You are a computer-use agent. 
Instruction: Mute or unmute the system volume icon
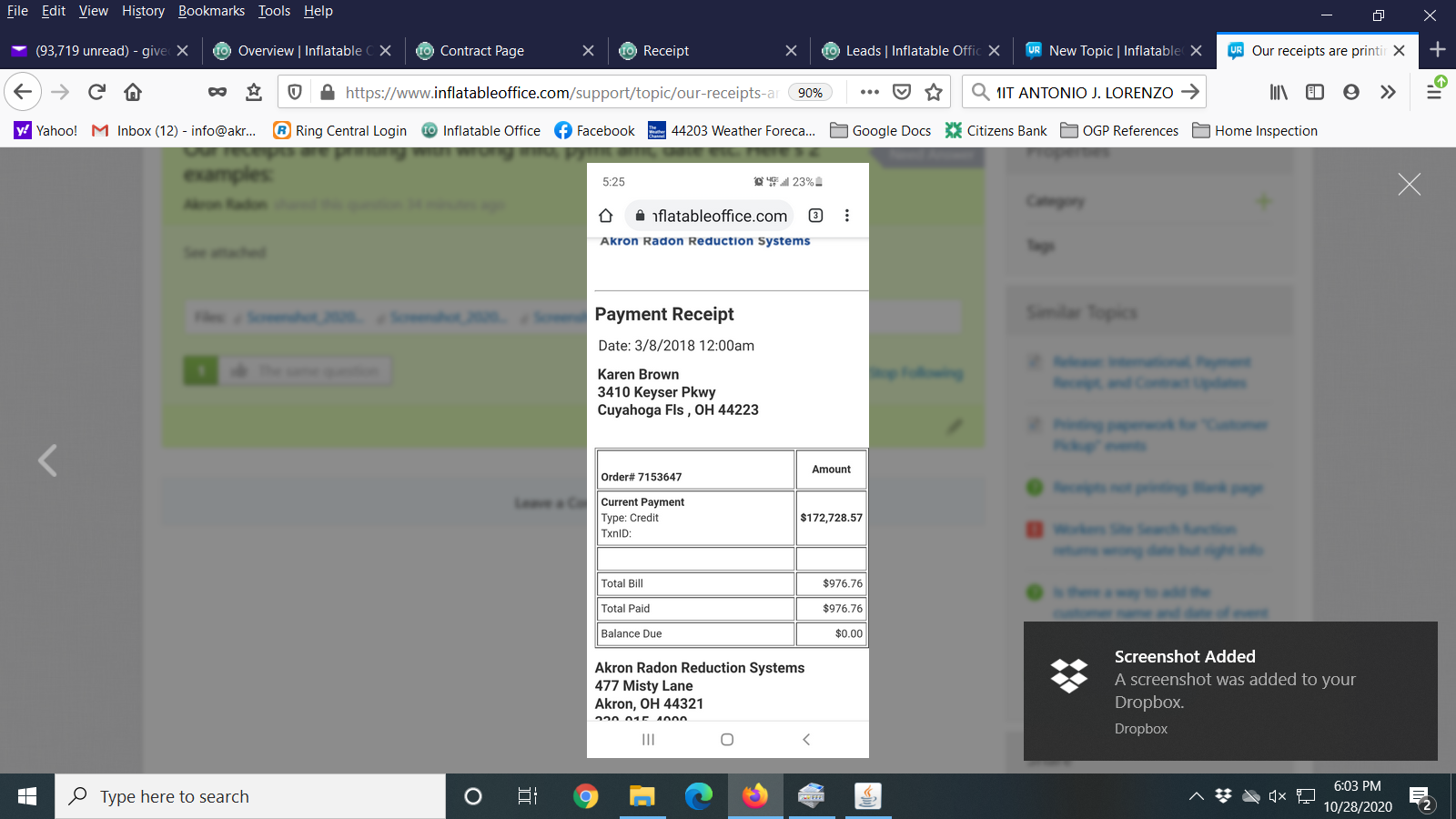pyautogui.click(x=1278, y=796)
